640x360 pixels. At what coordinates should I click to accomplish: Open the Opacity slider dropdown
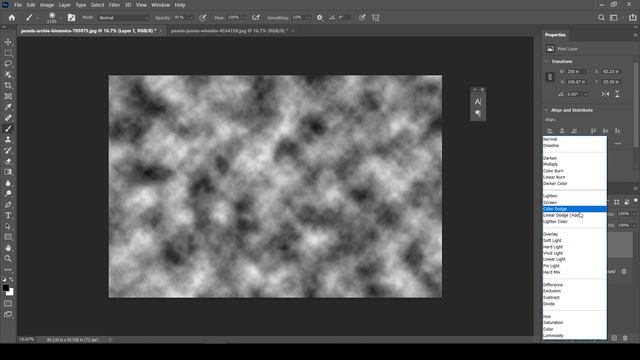pyautogui.click(x=191, y=18)
